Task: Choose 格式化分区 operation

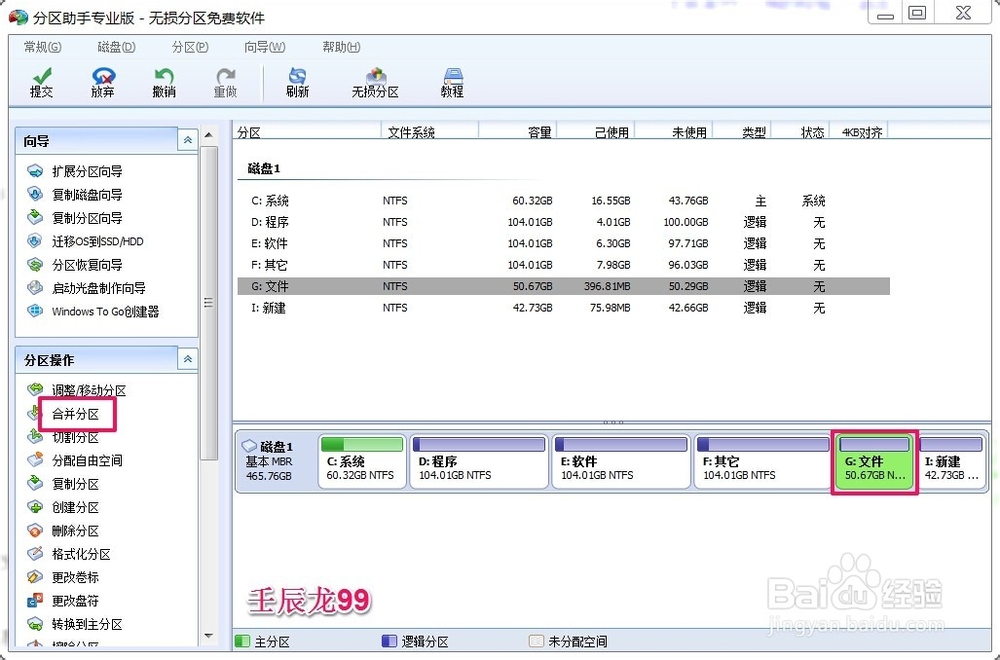Action: (69, 554)
